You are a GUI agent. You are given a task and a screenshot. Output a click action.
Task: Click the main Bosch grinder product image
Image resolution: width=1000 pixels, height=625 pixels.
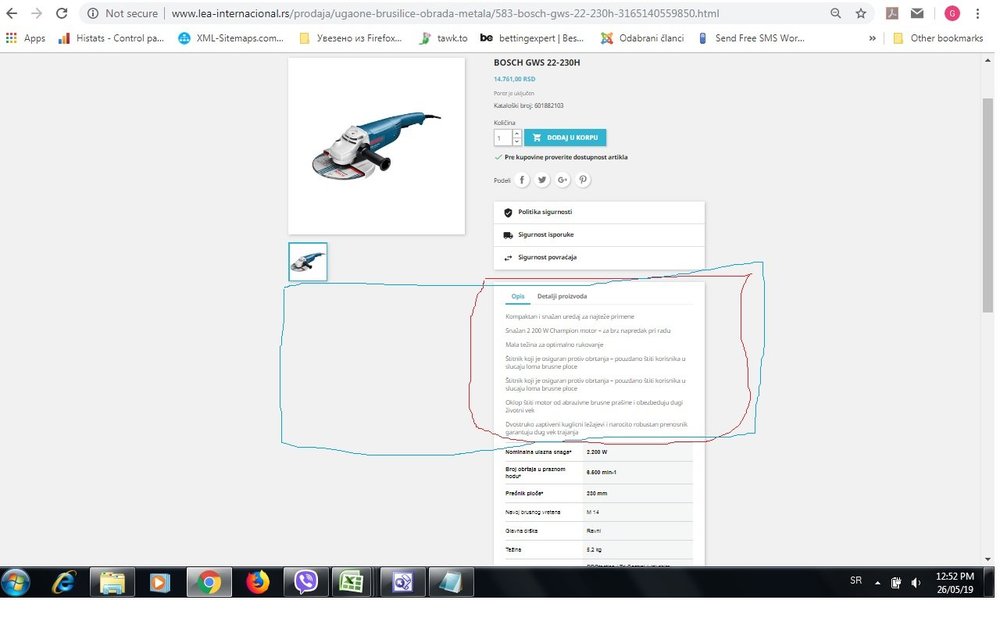pos(376,146)
